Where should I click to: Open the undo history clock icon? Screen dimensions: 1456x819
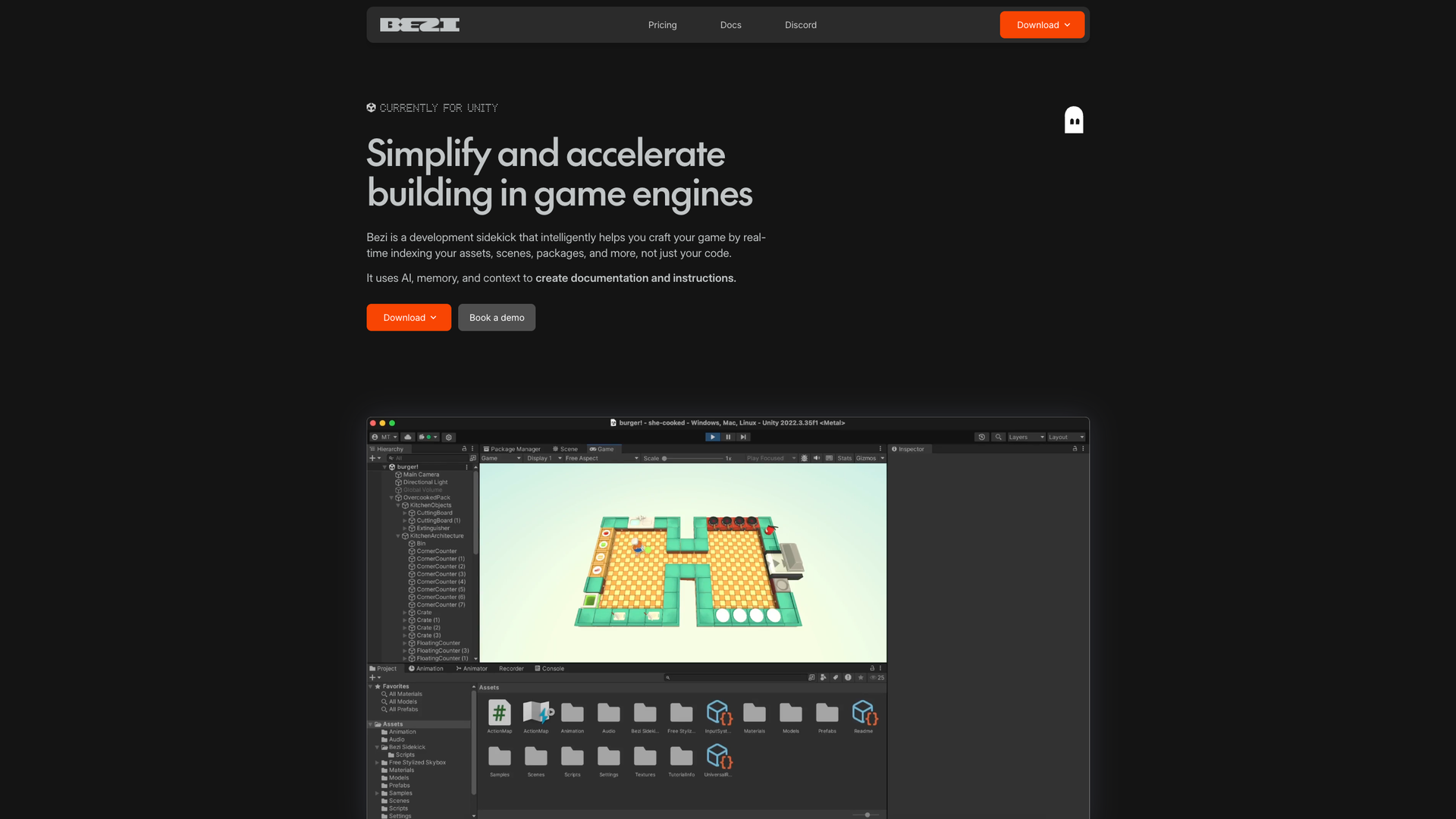point(981,437)
